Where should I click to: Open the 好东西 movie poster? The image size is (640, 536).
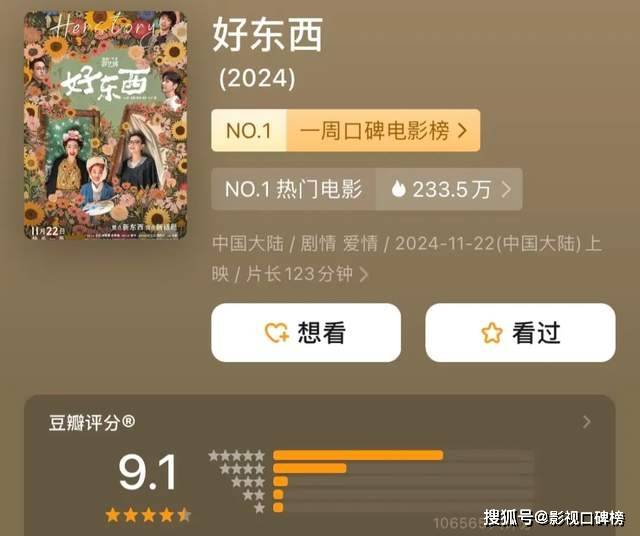(x=106, y=125)
